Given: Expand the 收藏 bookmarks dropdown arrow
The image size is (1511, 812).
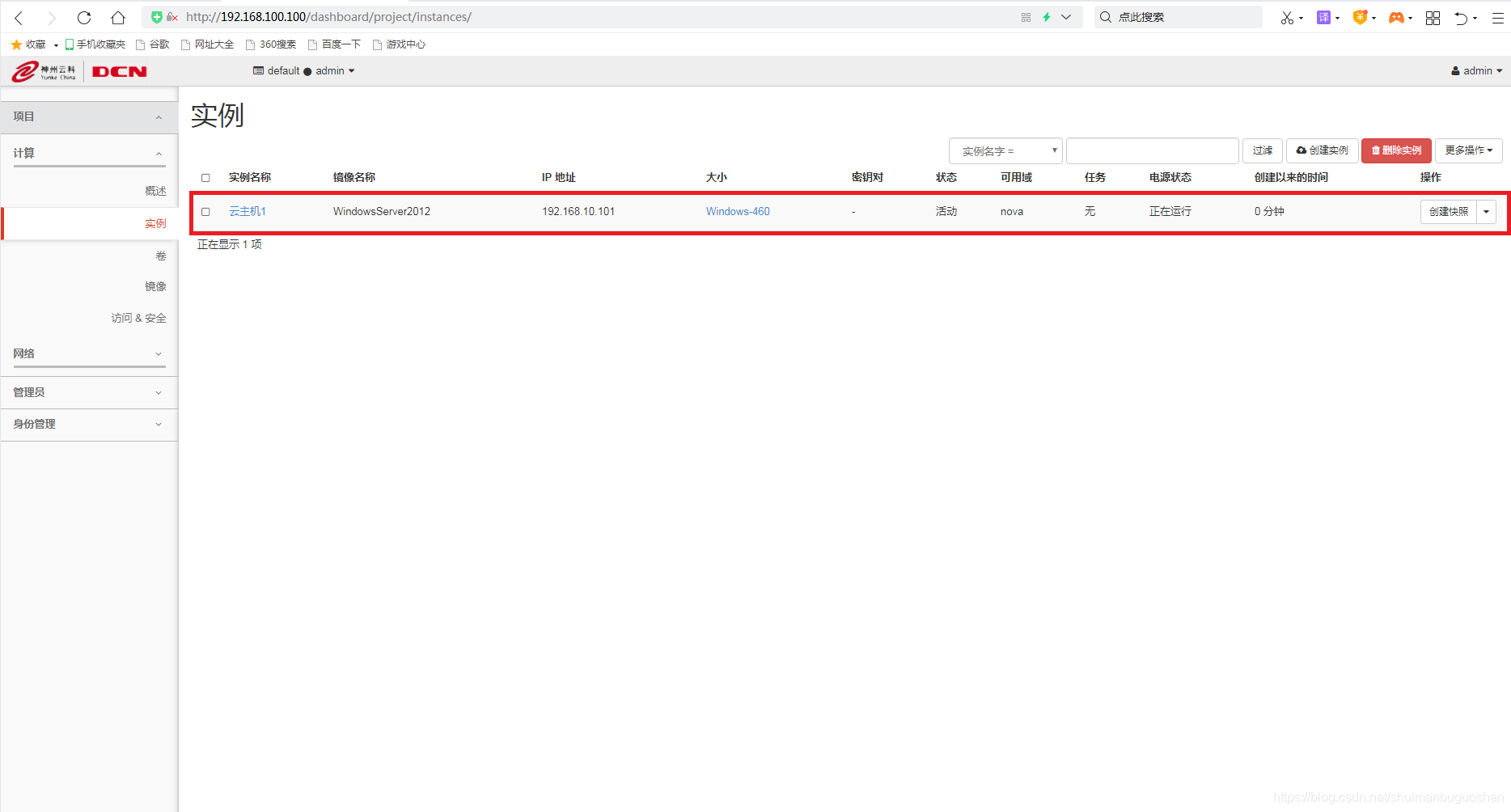Looking at the screenshot, I should 56,45.
